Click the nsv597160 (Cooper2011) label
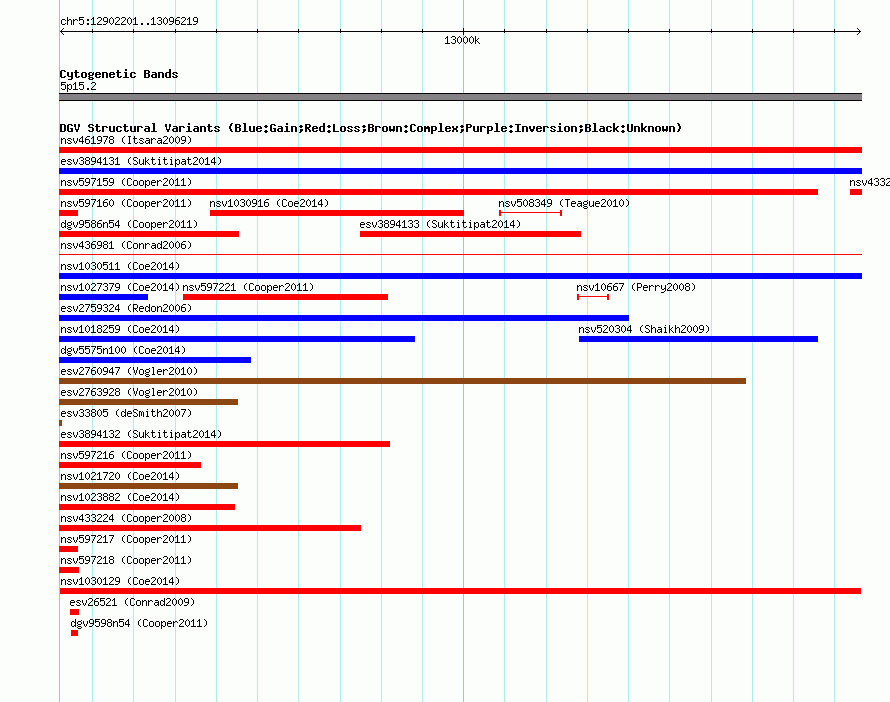 coord(126,203)
